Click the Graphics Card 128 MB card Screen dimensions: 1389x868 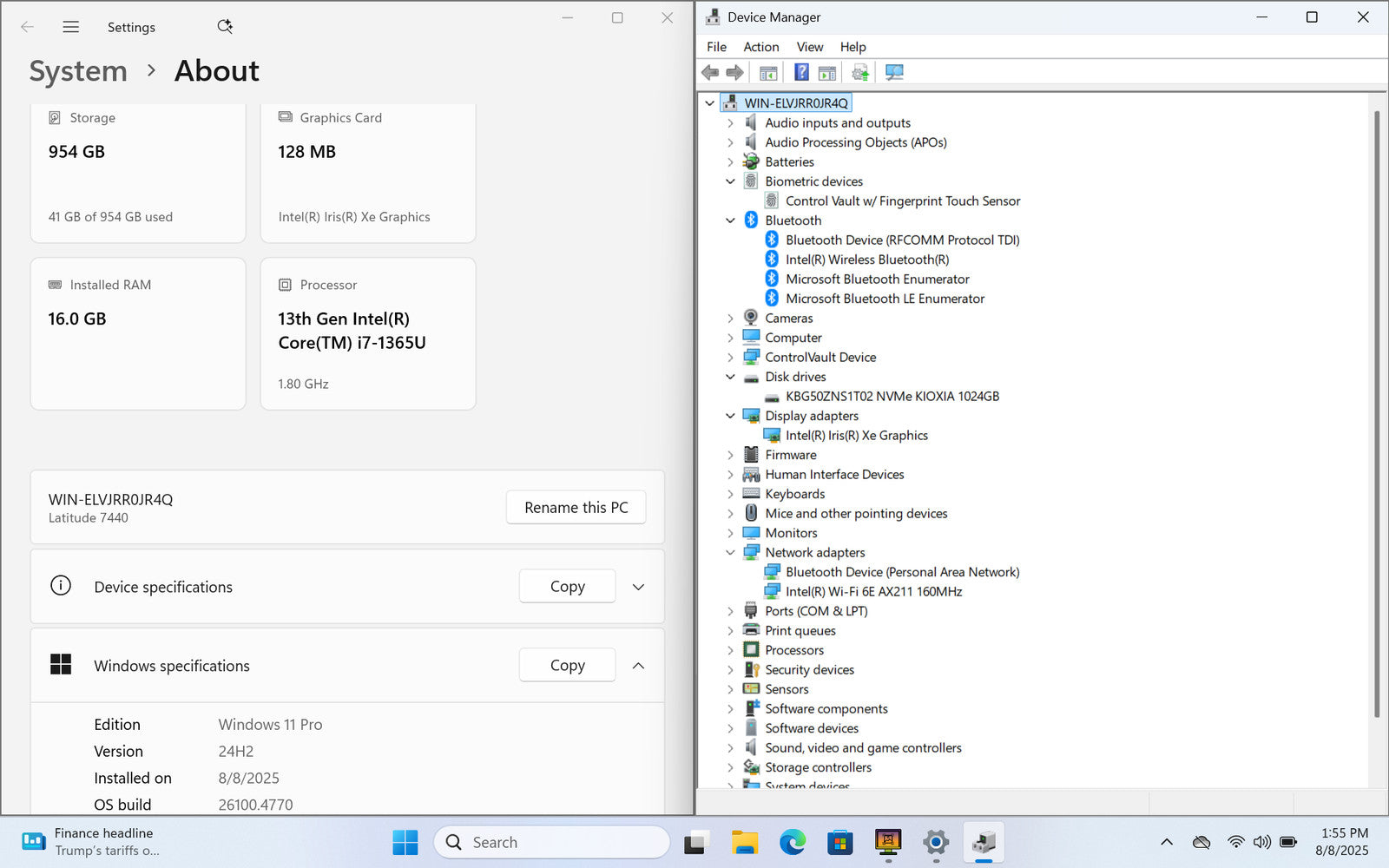point(368,173)
